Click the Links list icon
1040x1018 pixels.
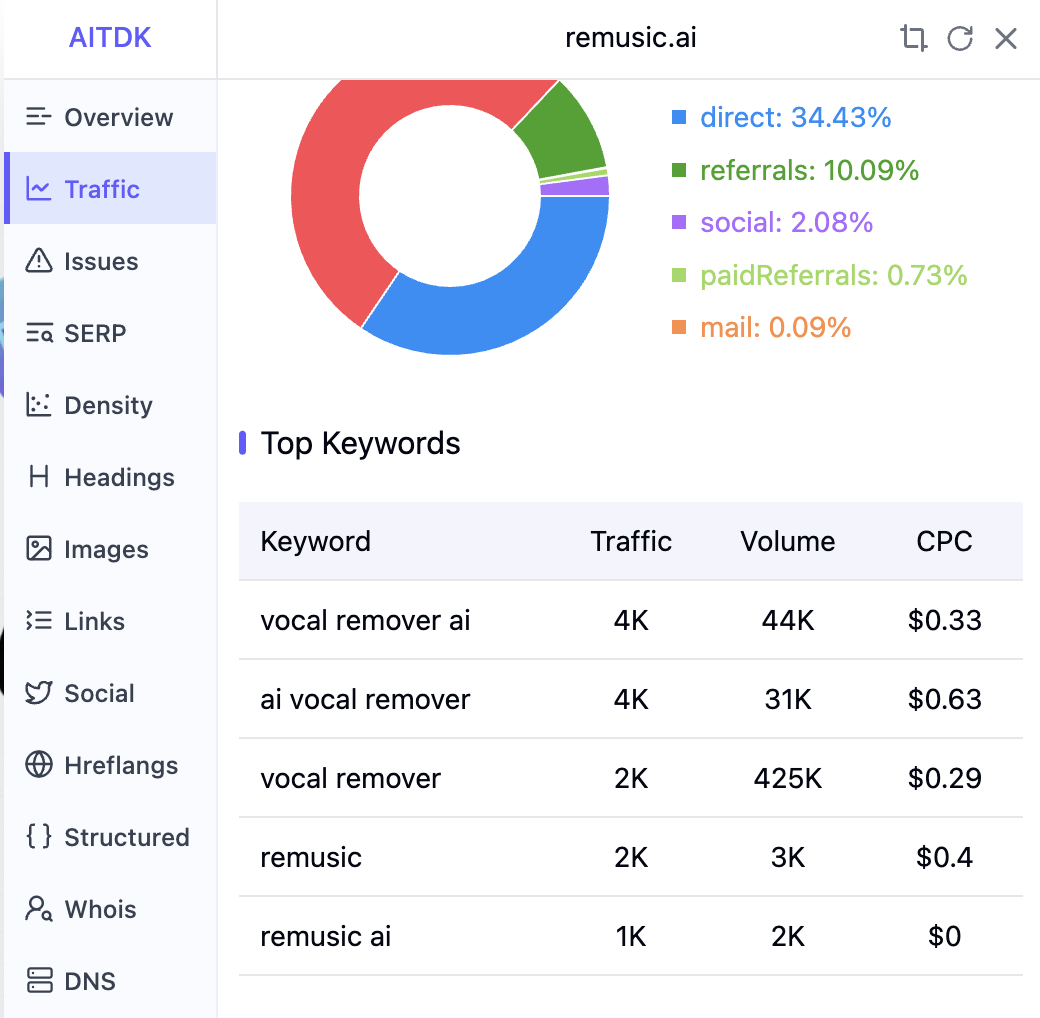(x=39, y=621)
